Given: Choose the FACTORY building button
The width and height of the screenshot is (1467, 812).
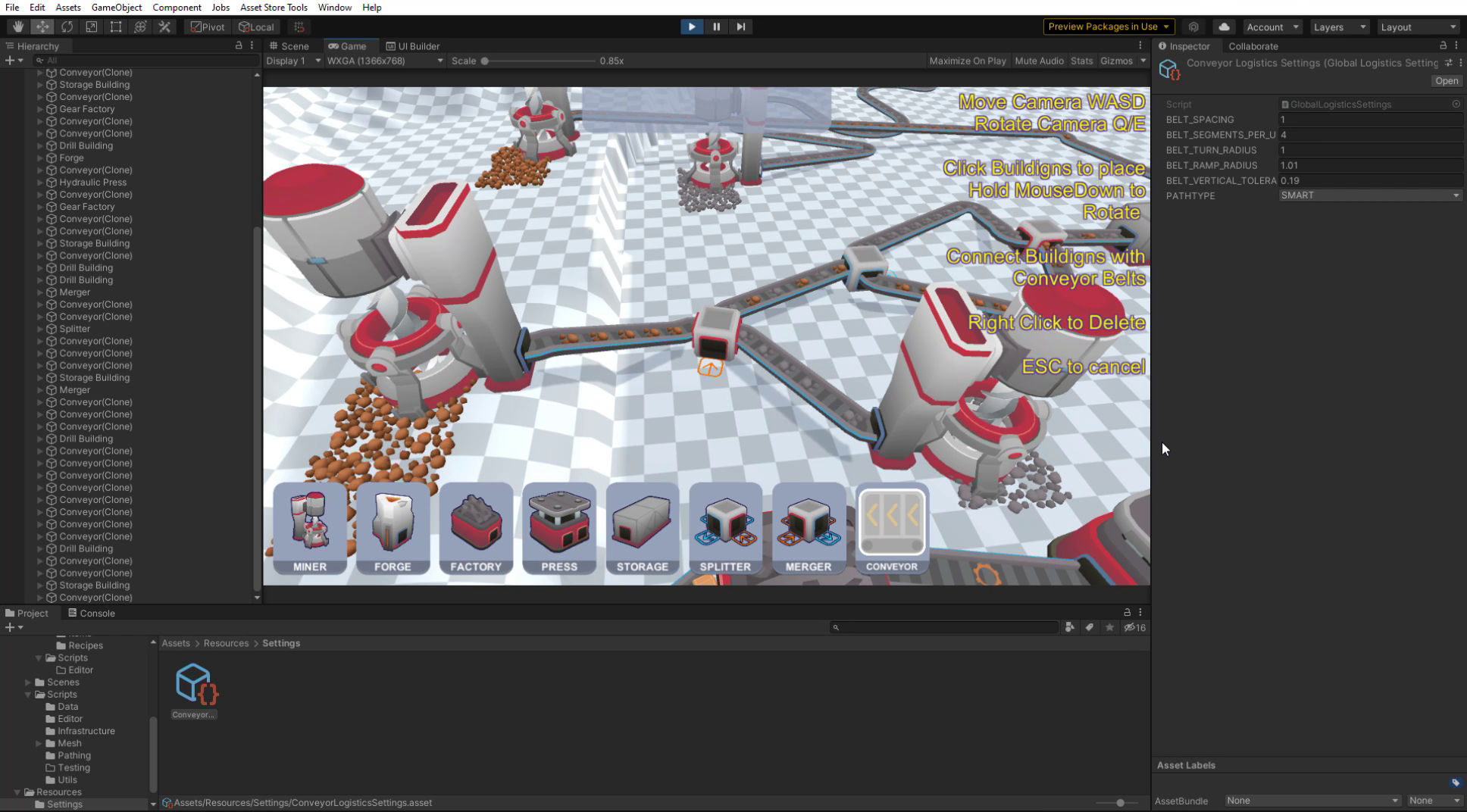Looking at the screenshot, I should [476, 529].
